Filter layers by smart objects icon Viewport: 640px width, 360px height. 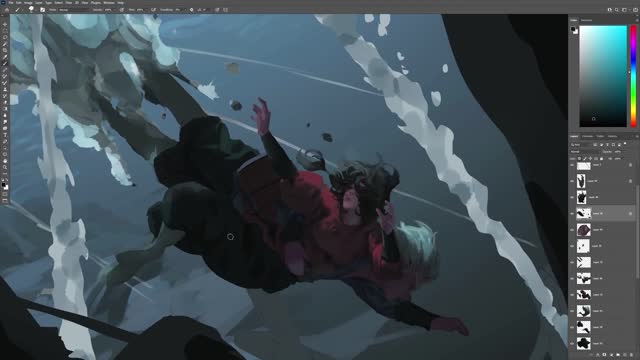(619, 144)
